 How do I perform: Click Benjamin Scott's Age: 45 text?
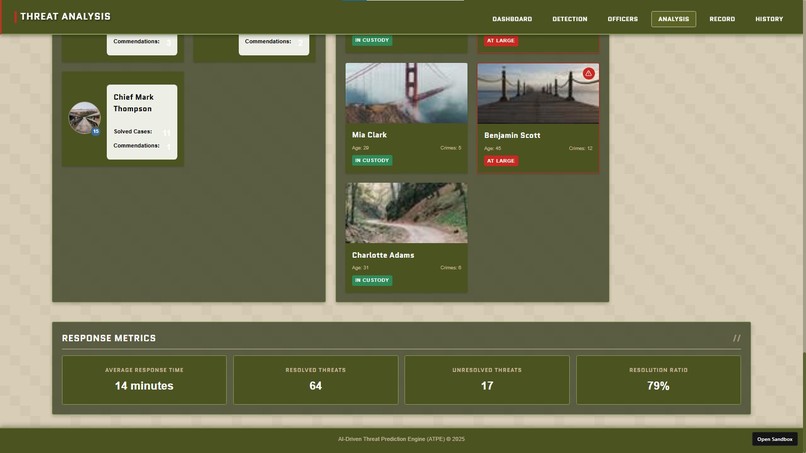[x=492, y=149]
